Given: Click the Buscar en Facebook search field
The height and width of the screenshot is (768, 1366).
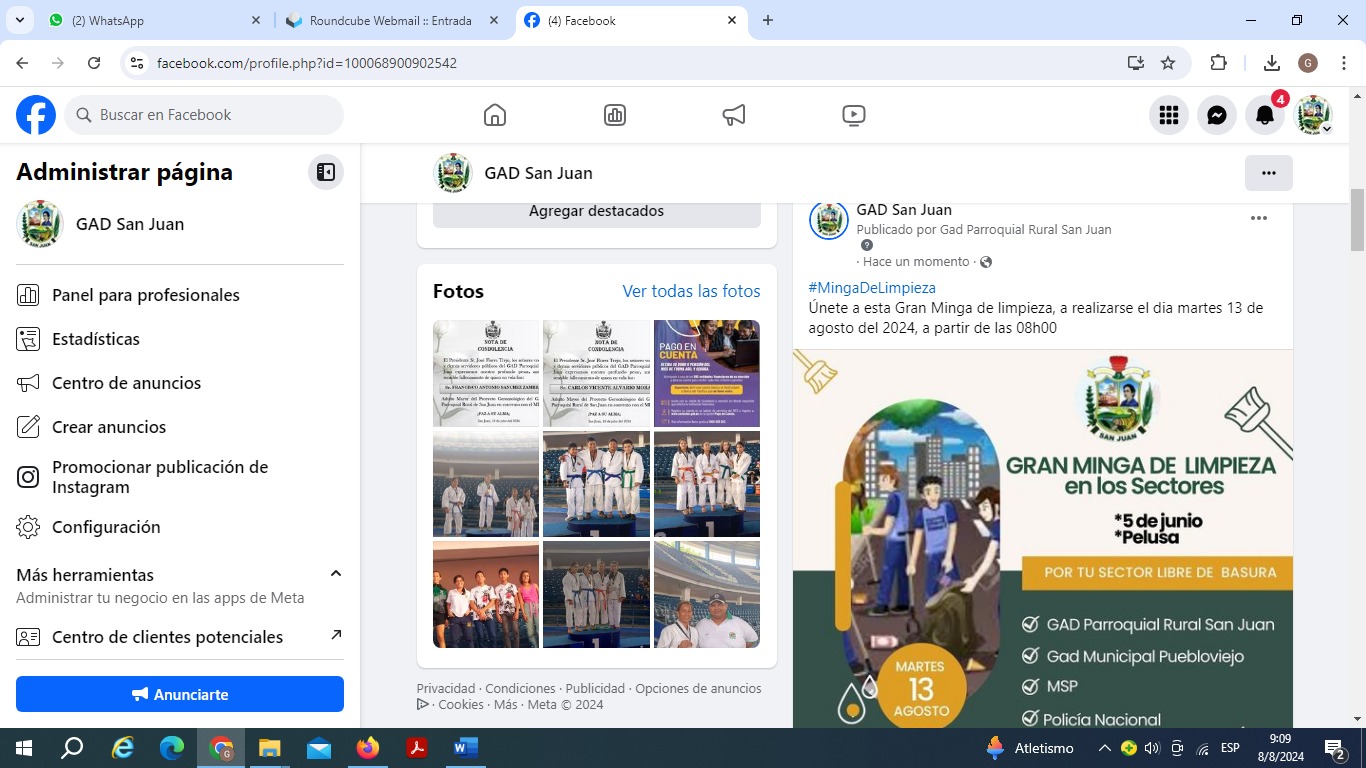Looking at the screenshot, I should coord(205,115).
